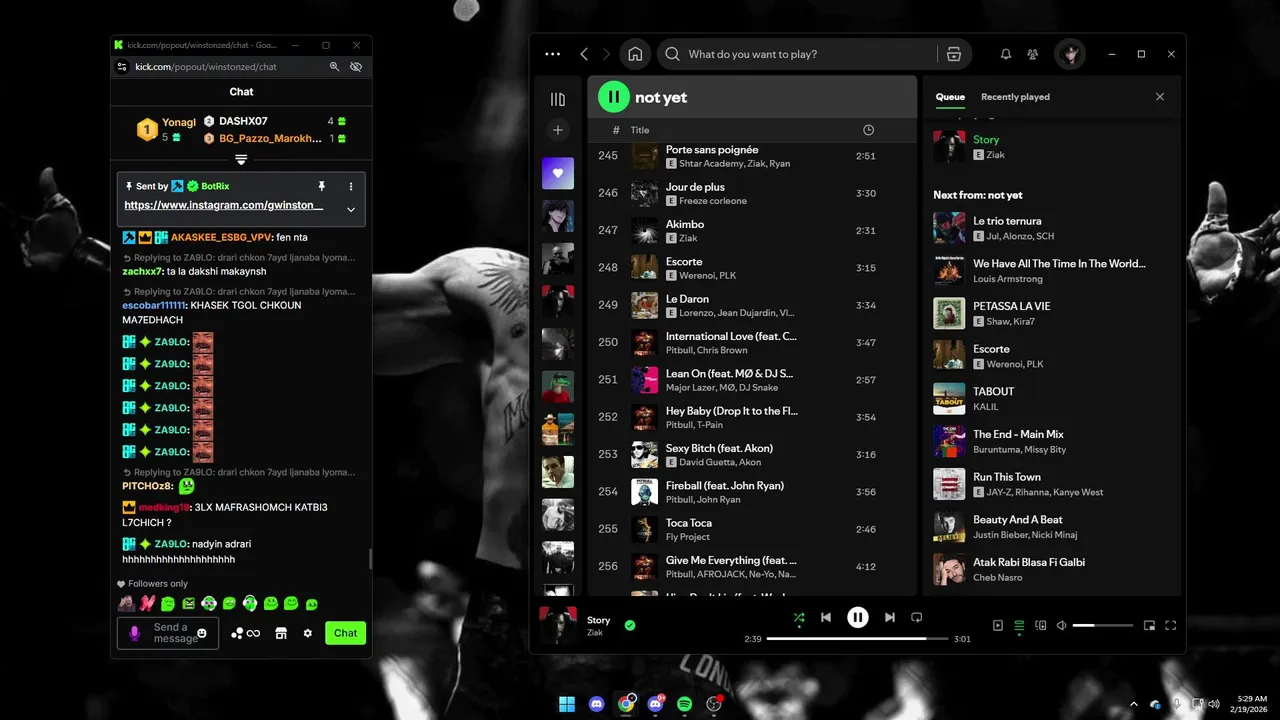Click the zoom magnifier in Kick address bar

[335, 67]
